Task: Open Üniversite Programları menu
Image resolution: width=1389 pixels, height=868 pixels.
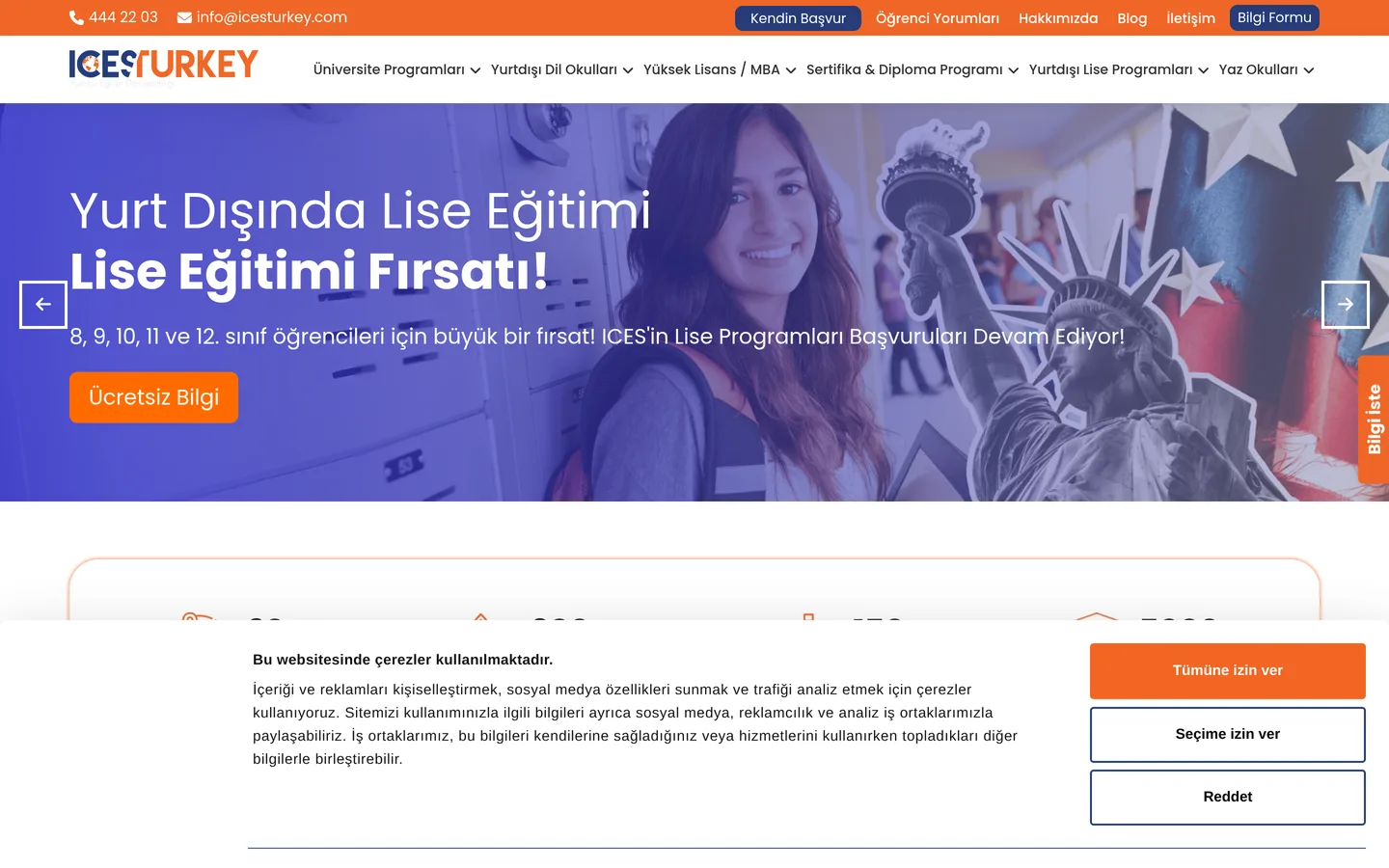Action: (x=389, y=69)
